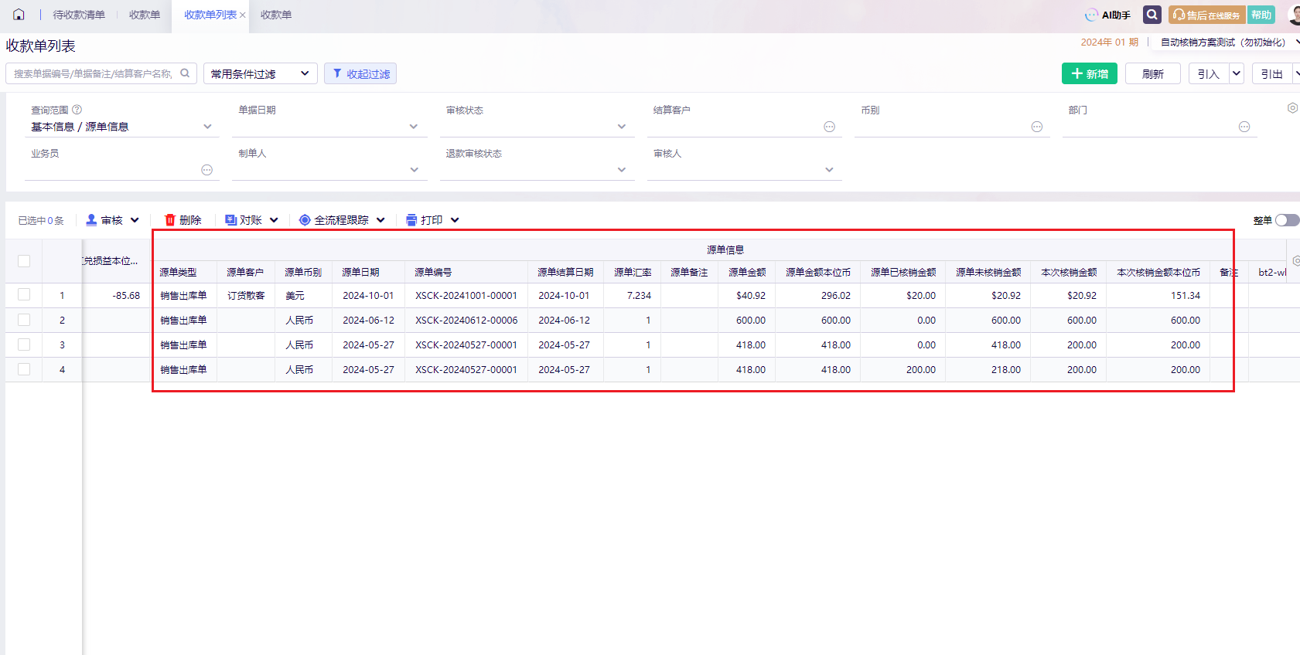Switch to the 待收款清单 tab
1300x655 pixels.
pyautogui.click(x=79, y=15)
